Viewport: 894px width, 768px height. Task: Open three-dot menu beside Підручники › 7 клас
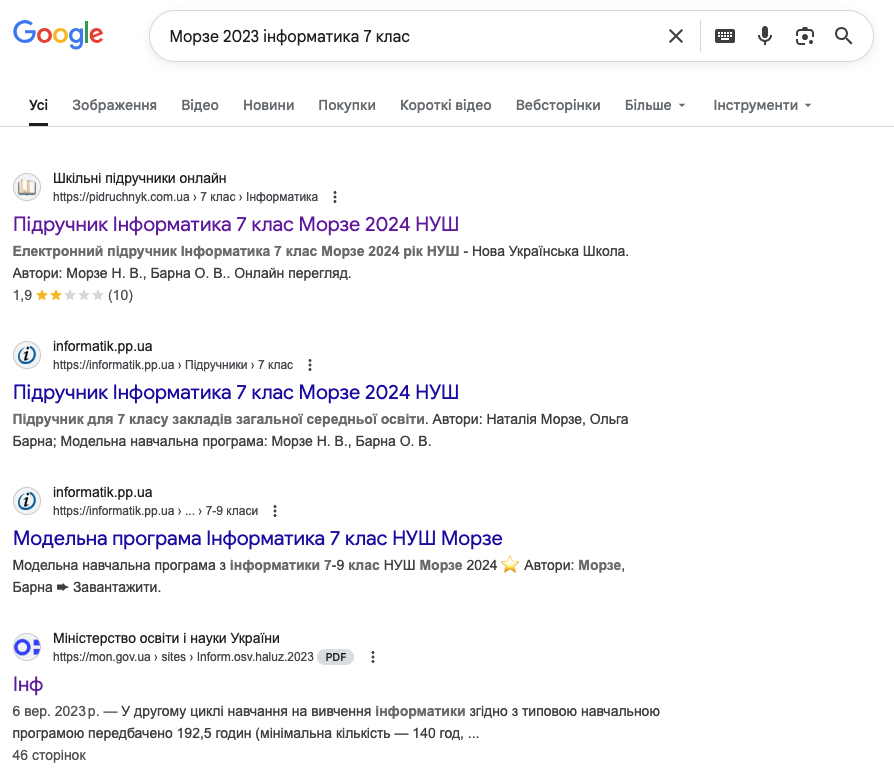click(310, 365)
